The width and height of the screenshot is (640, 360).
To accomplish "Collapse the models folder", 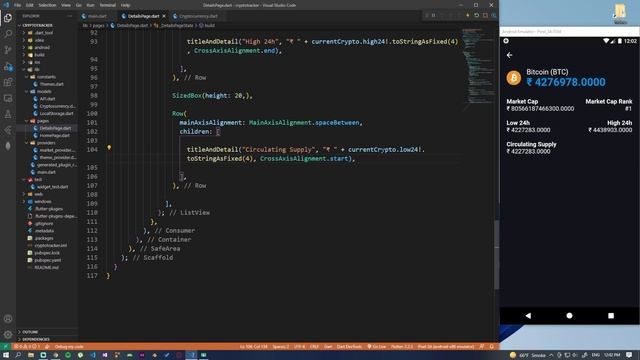I will click(x=44, y=91).
